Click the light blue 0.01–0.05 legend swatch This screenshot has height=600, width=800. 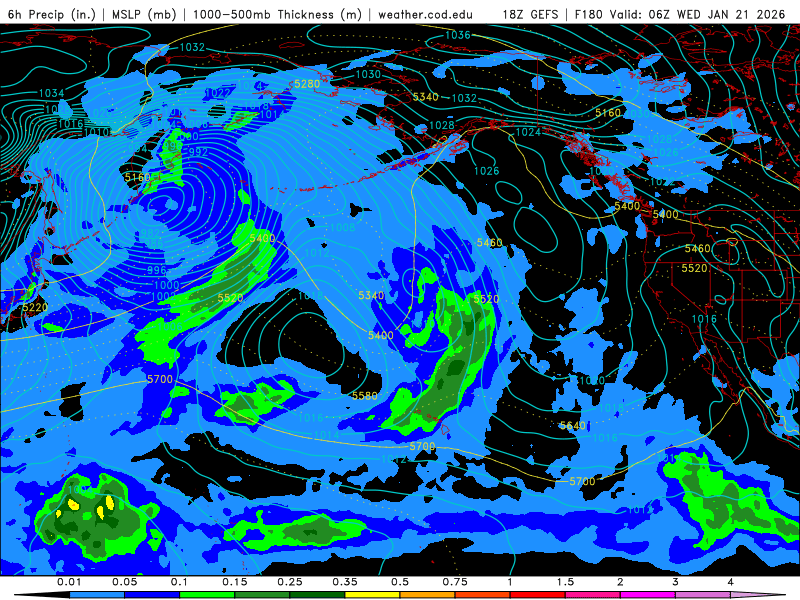97,595
